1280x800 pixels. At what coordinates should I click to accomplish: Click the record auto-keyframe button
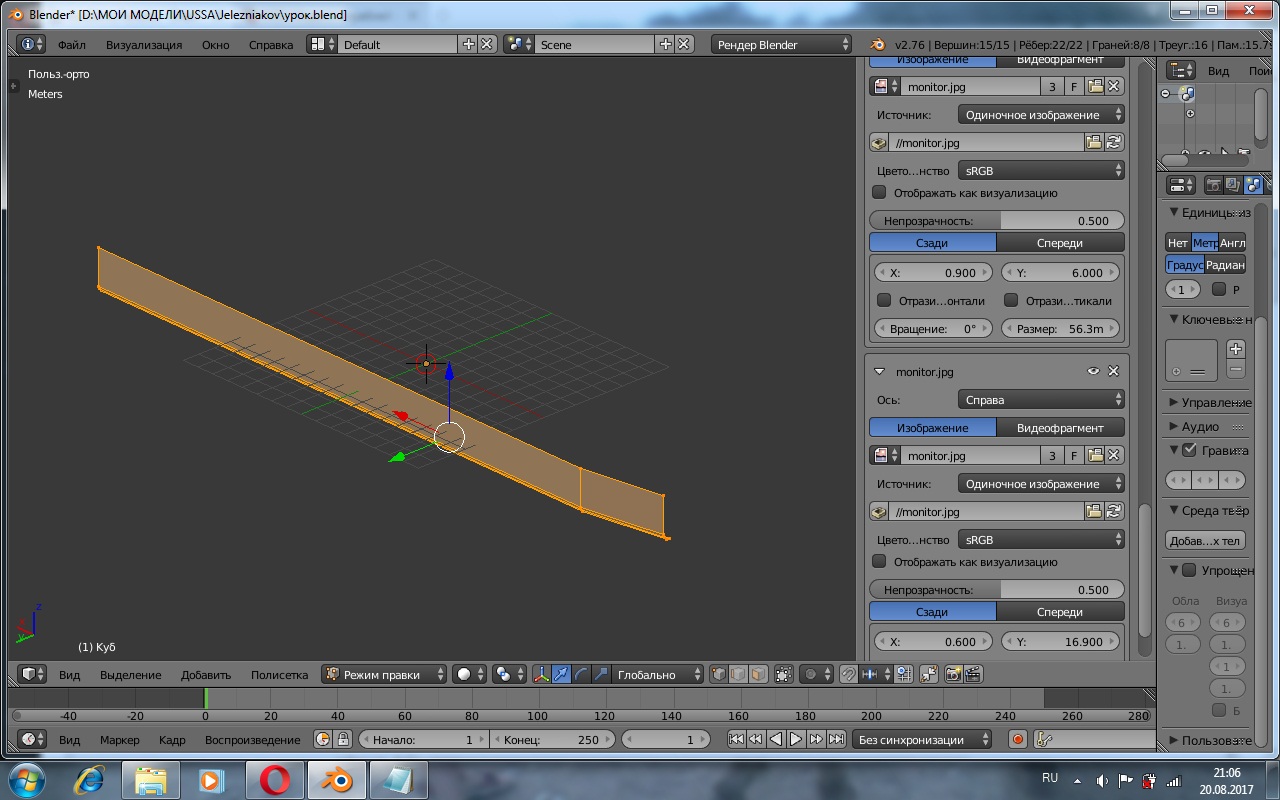pyautogui.click(x=1018, y=740)
